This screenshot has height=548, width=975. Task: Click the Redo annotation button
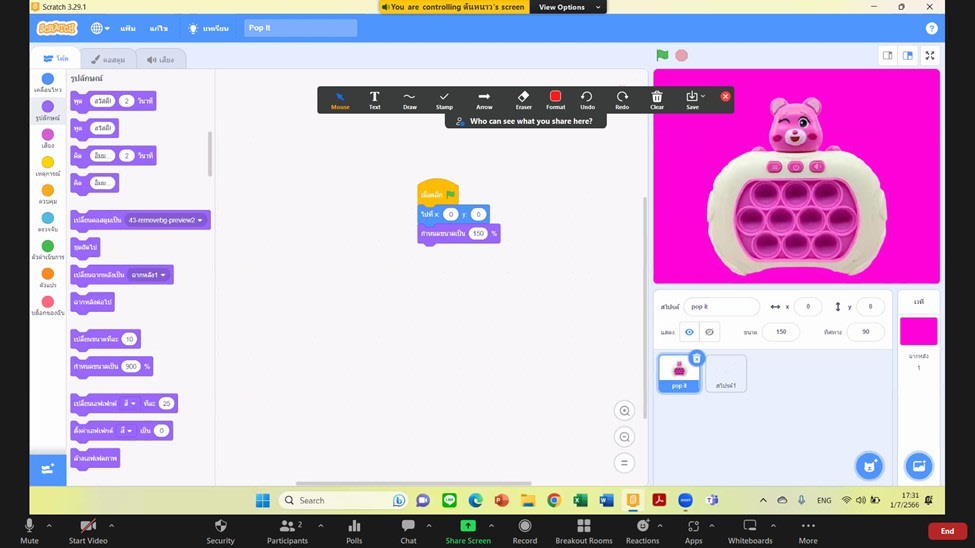622,100
